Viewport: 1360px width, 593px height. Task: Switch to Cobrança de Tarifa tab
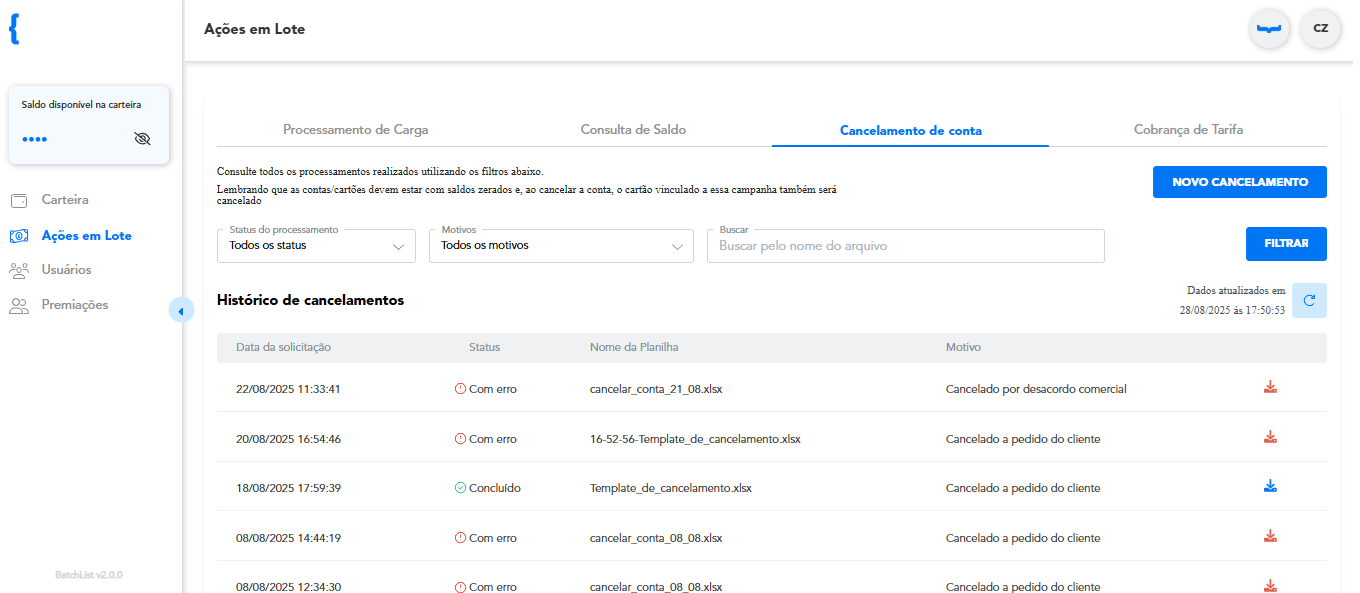1188,130
